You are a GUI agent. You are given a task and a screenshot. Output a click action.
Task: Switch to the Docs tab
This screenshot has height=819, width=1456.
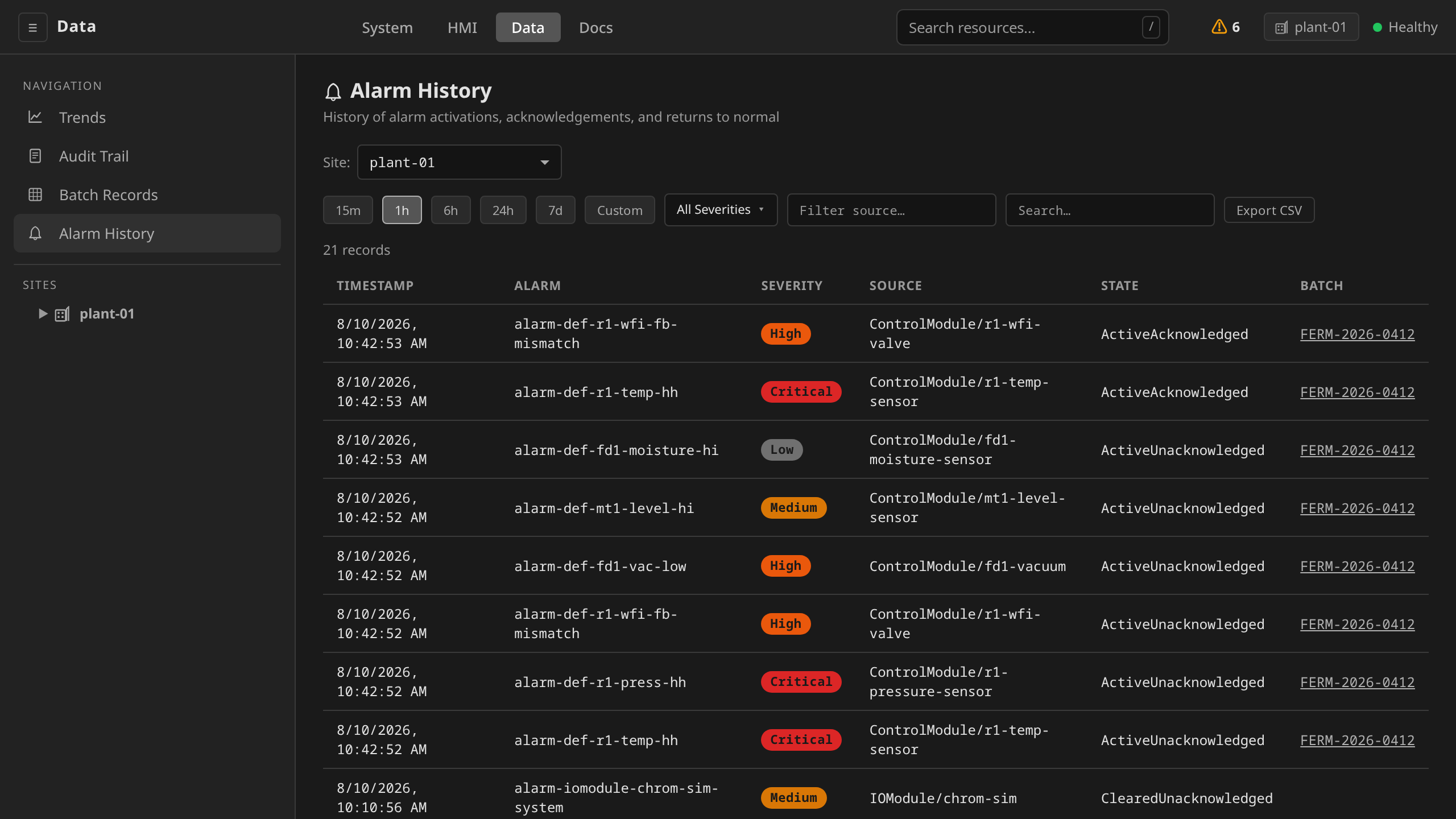coord(596,27)
